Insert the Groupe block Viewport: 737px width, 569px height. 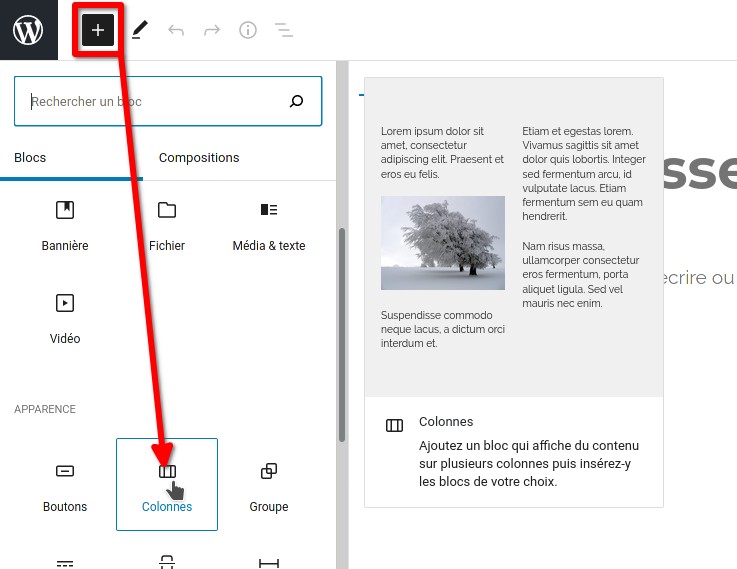[x=268, y=485]
